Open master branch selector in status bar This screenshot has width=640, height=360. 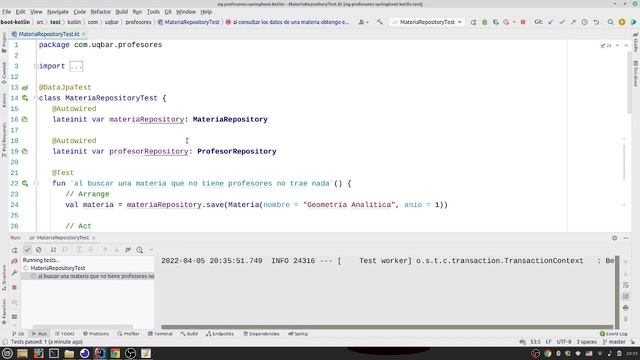tap(614, 342)
